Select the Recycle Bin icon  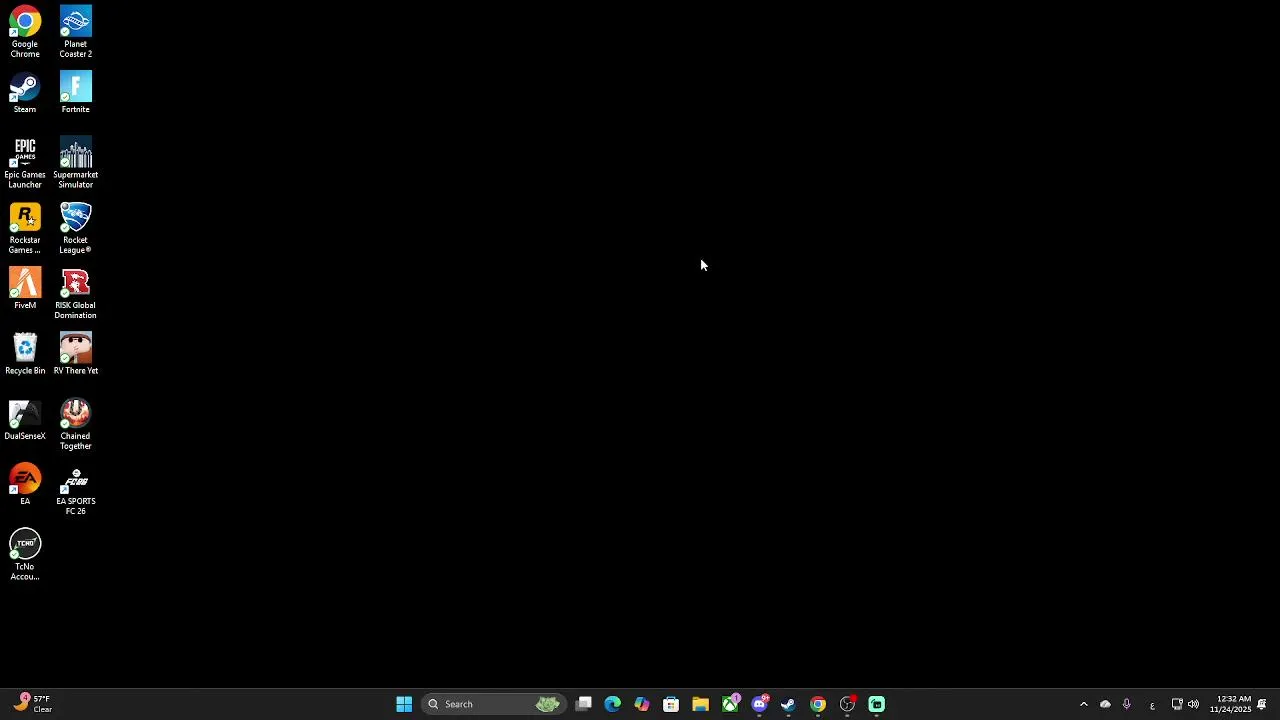point(25,354)
